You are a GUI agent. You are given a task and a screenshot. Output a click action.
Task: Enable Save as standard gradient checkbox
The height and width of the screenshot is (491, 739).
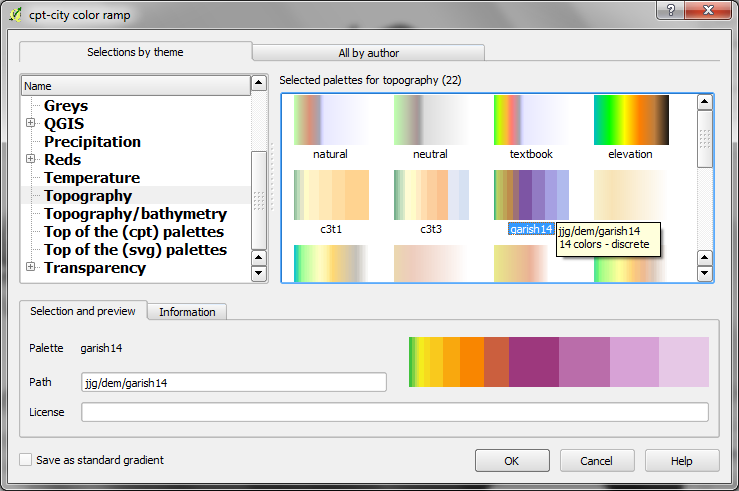coord(26,460)
